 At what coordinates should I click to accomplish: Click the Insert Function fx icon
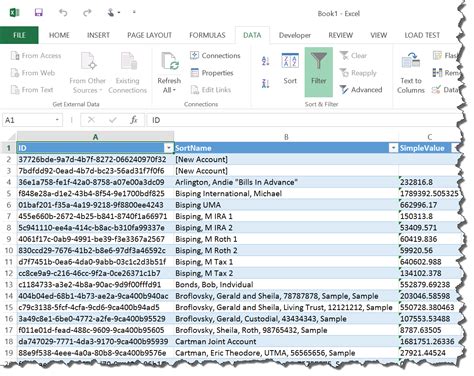(134, 120)
